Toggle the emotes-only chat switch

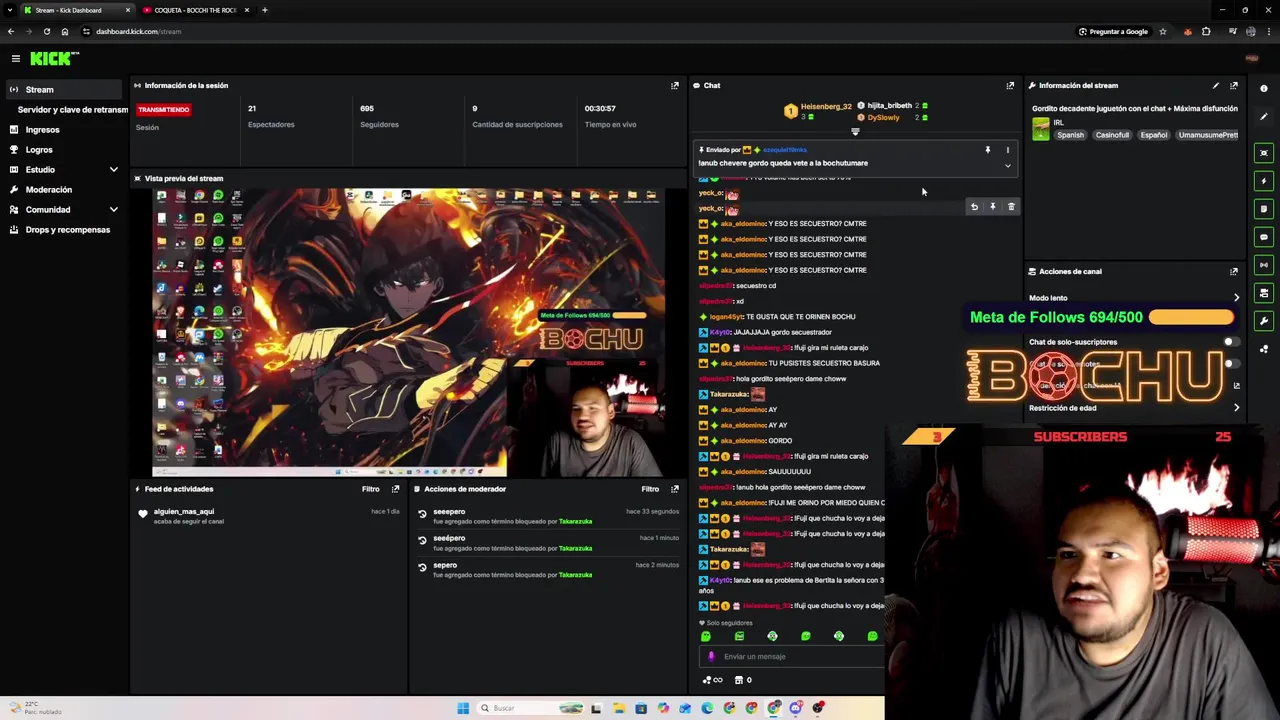(x=1230, y=364)
